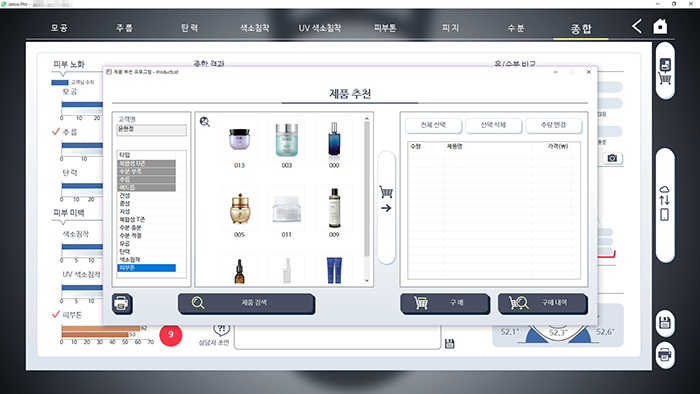
Task: Click the consultant advice text box
Action: pos(338,337)
